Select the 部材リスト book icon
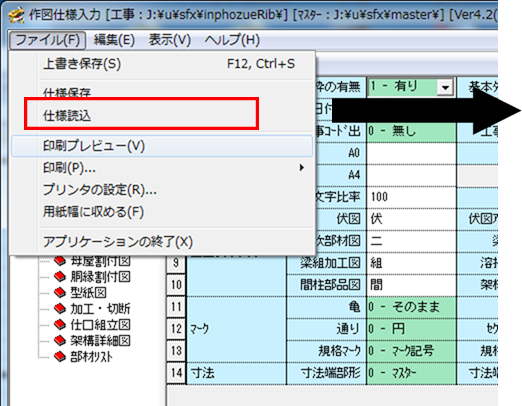The height and width of the screenshot is (406, 522). (x=60, y=356)
